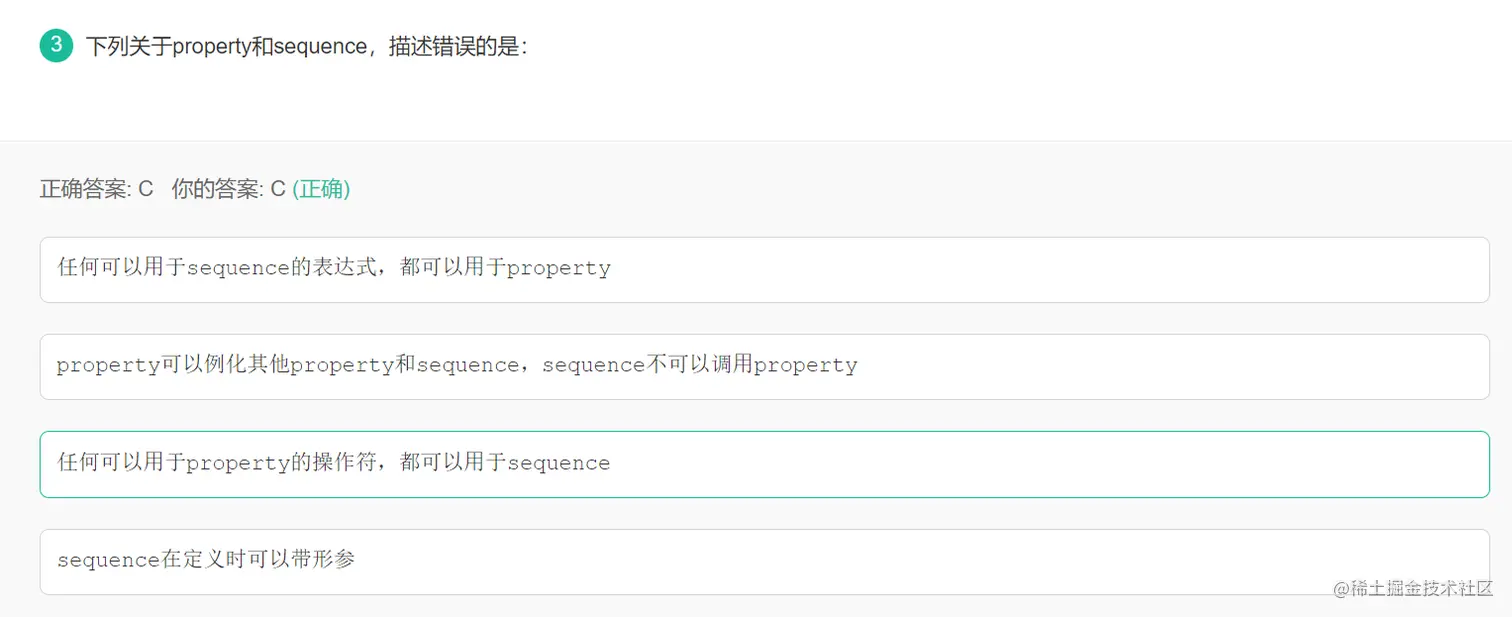Click the green number 3 question badge
The image size is (1512, 617).
click(x=56, y=45)
